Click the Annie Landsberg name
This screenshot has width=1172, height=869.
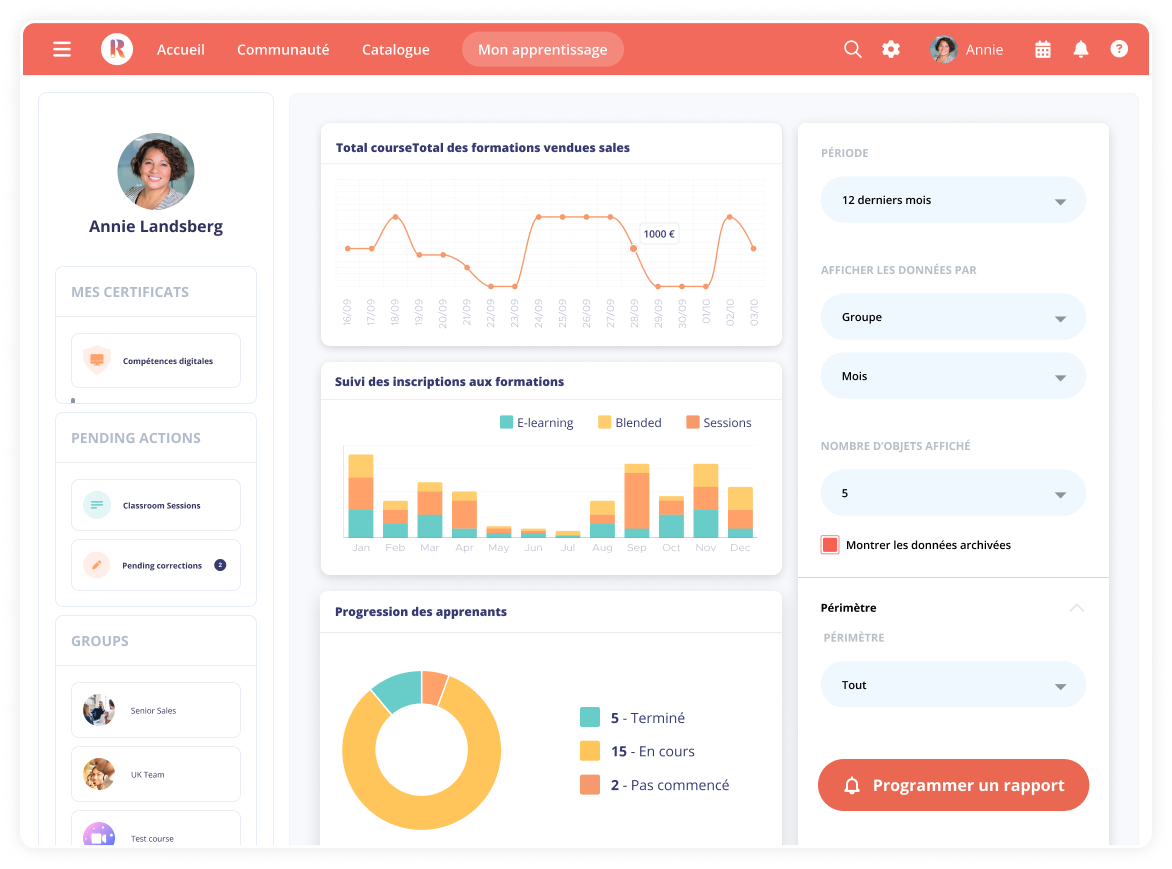click(x=156, y=226)
